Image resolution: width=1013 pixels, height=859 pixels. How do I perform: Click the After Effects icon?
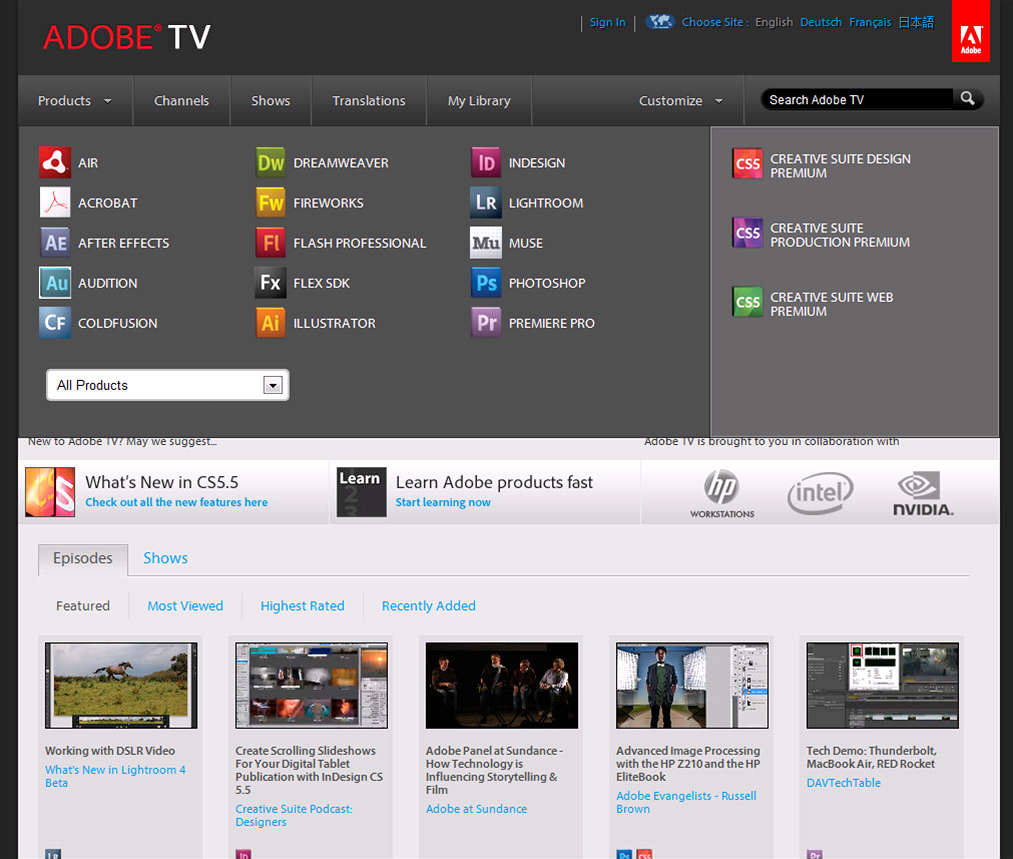[55, 243]
